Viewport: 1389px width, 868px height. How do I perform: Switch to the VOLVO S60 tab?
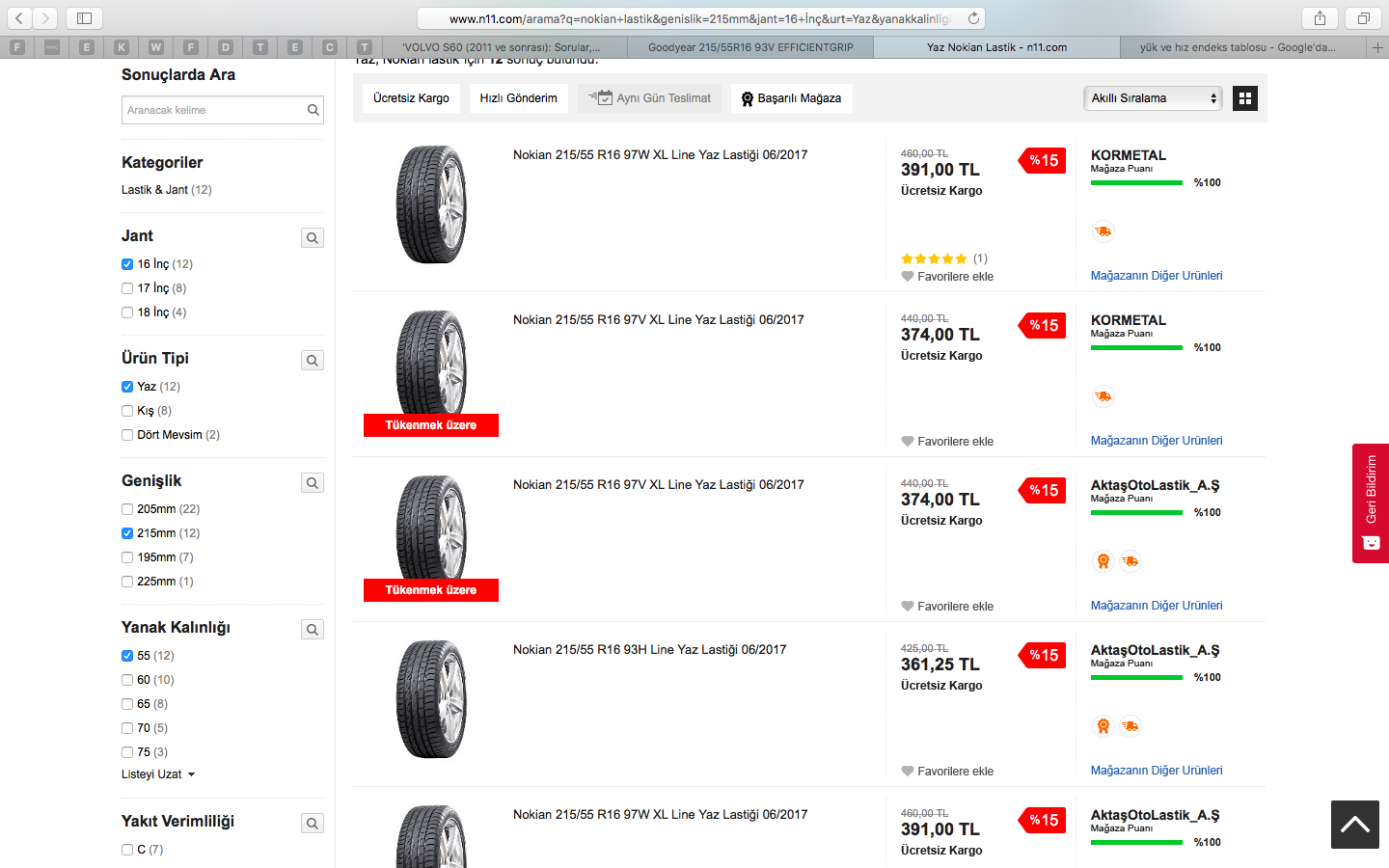pyautogui.click(x=503, y=47)
